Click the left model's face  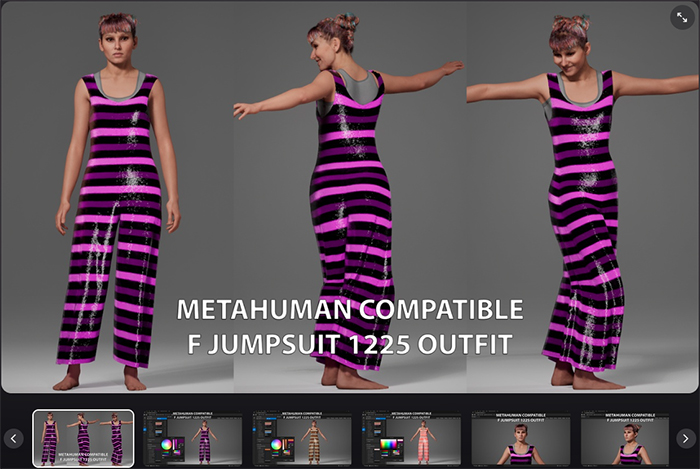[x=119, y=43]
